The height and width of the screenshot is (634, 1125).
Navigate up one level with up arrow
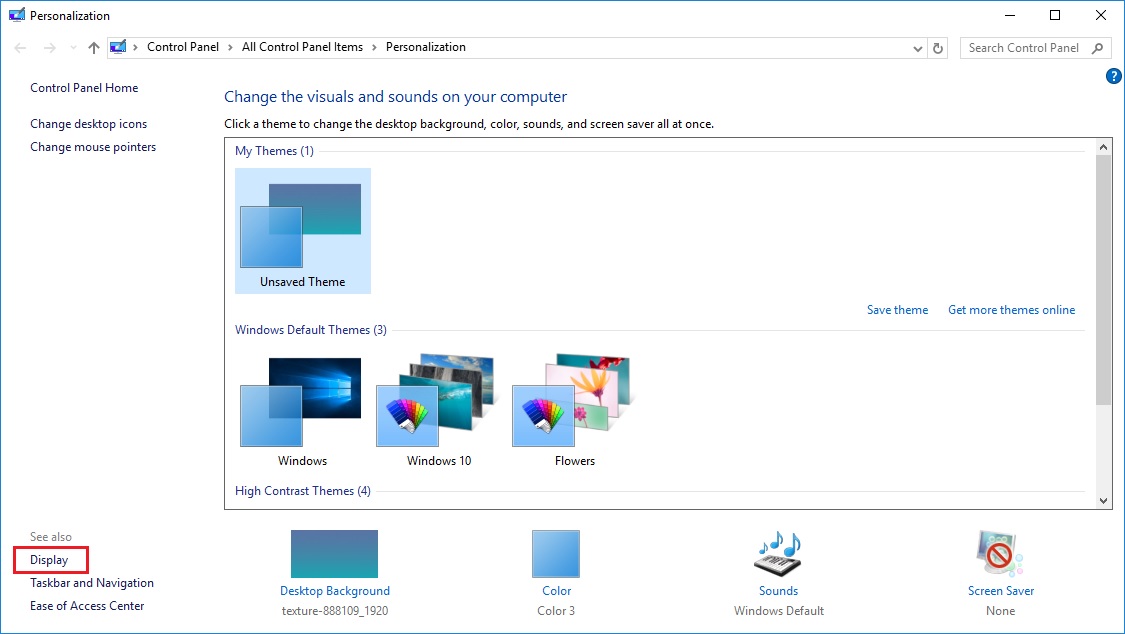(94, 48)
